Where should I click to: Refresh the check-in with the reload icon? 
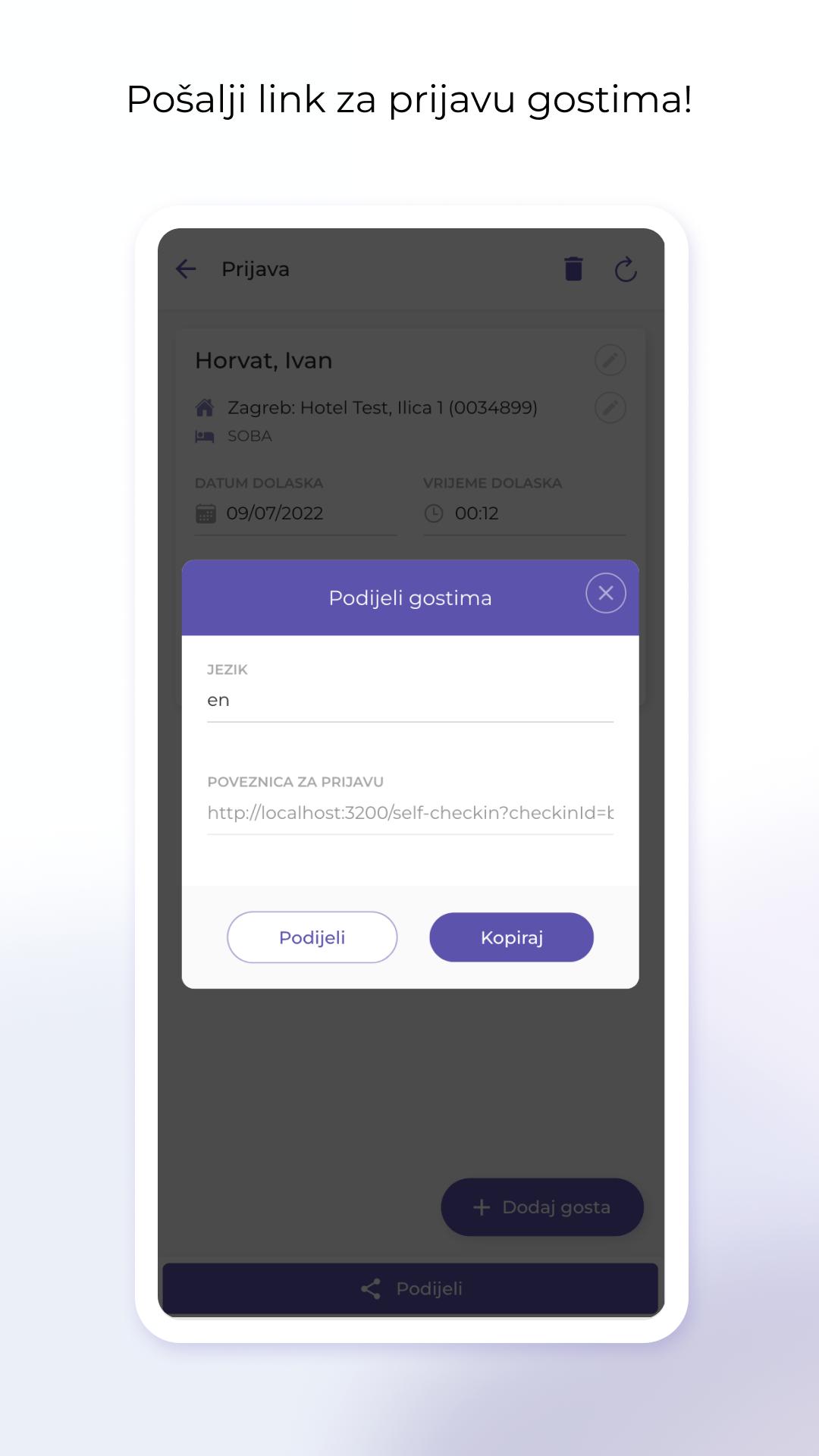[x=626, y=269]
